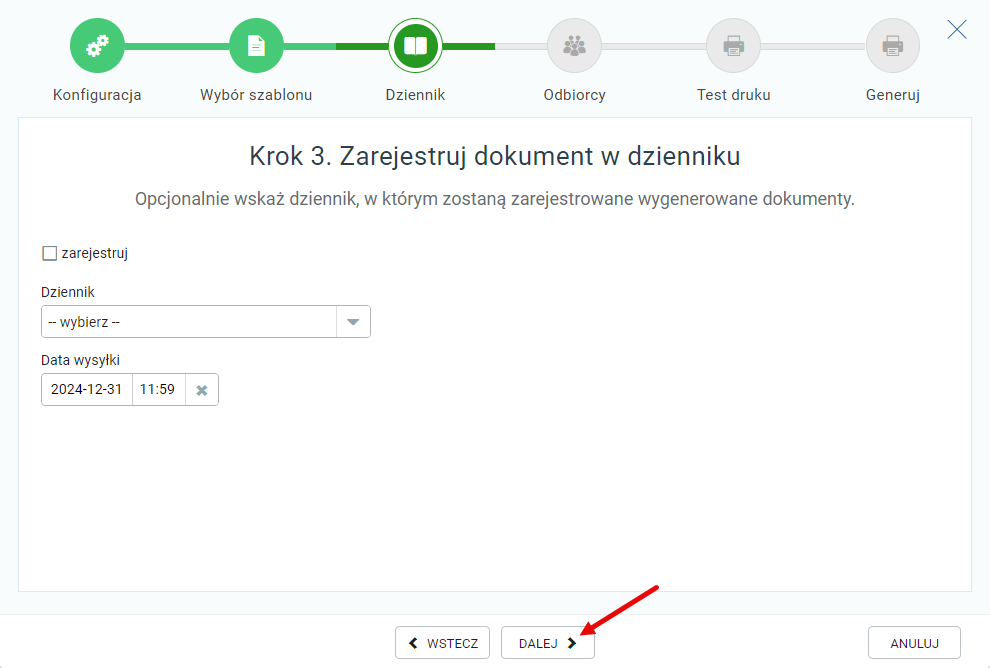Screen dimensions: 990x668
Task: Click the 'Krok 3. Zarejestruj dokument w dzienniku' heading
Action: [495, 156]
